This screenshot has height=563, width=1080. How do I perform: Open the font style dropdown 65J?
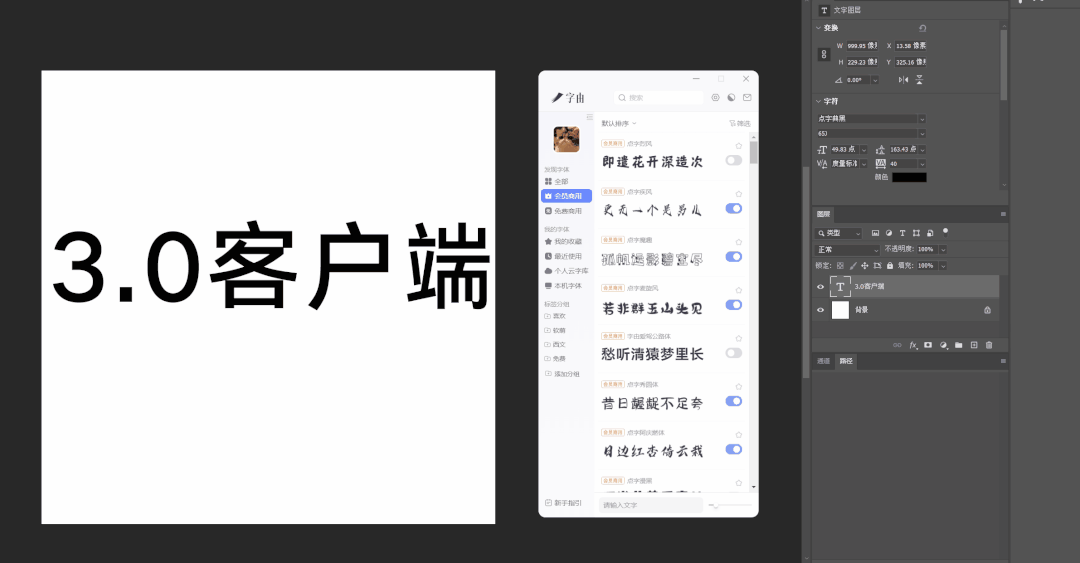pos(922,134)
